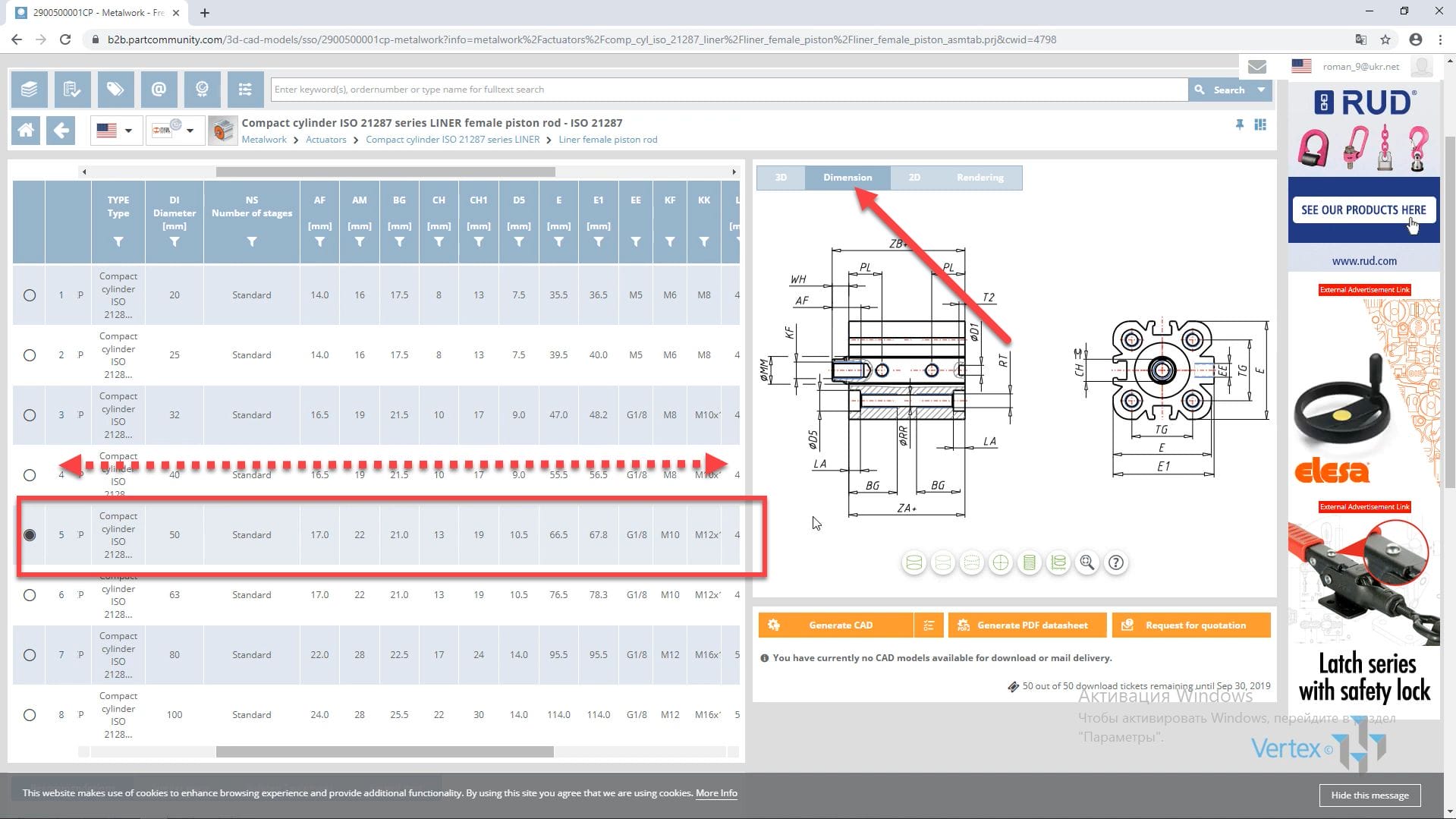The image size is (1456, 819).
Task: Click bottom horizontal scrollbar of table
Action: coord(385,751)
